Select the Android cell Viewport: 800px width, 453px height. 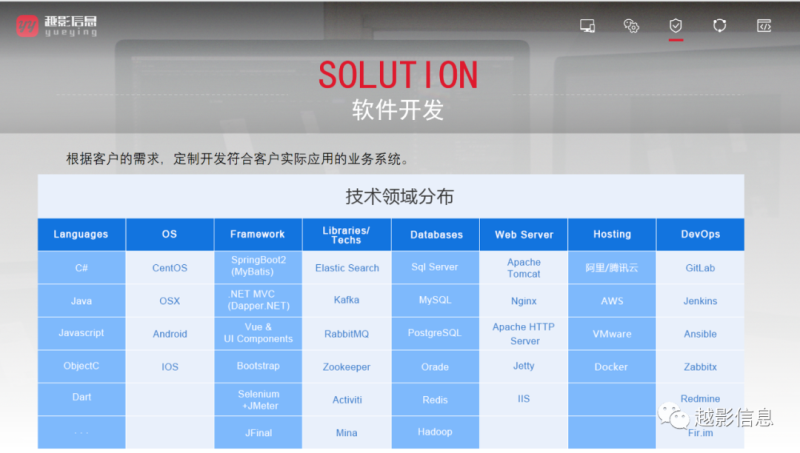(x=169, y=333)
